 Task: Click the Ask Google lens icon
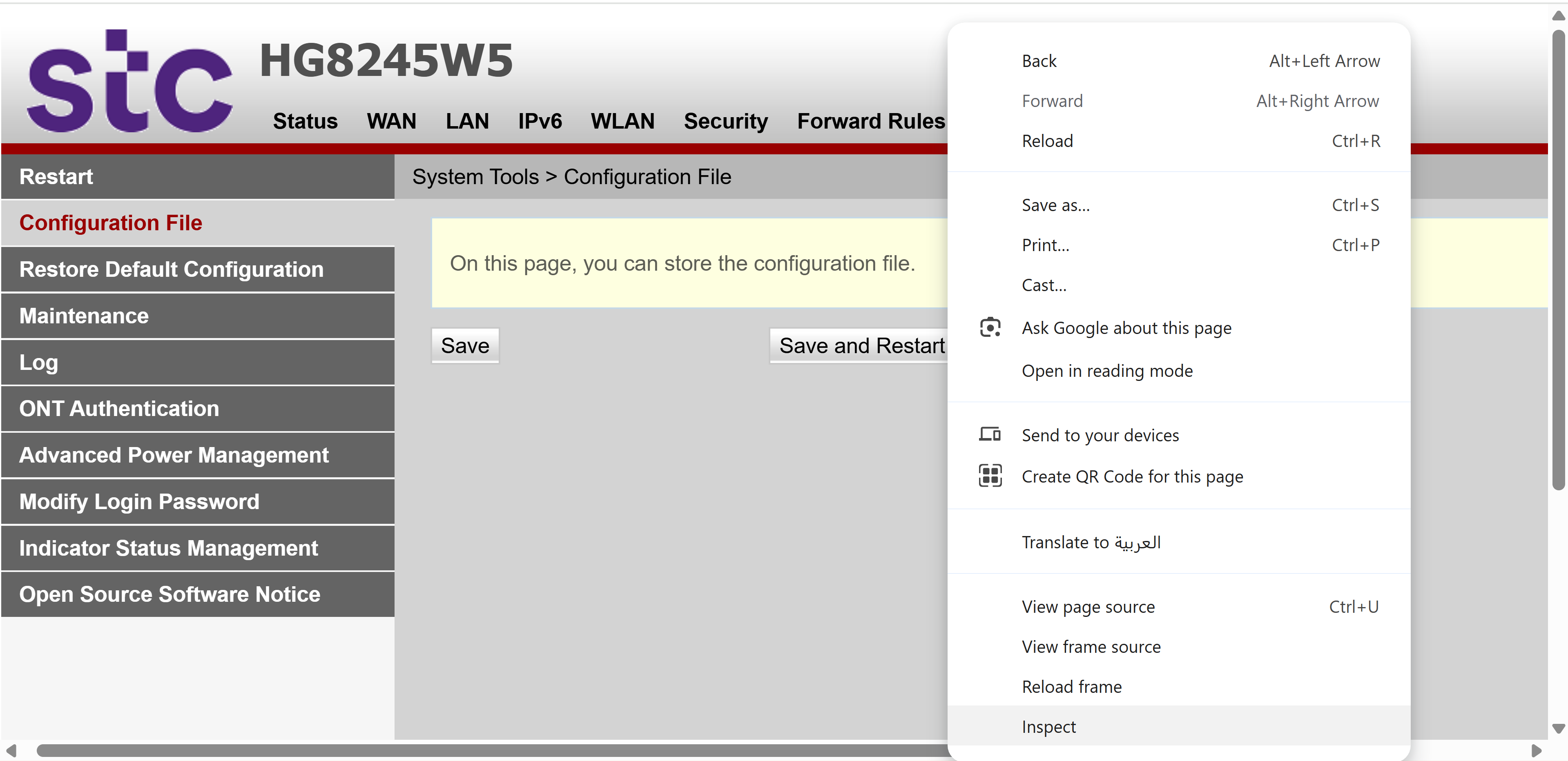pyautogui.click(x=990, y=327)
